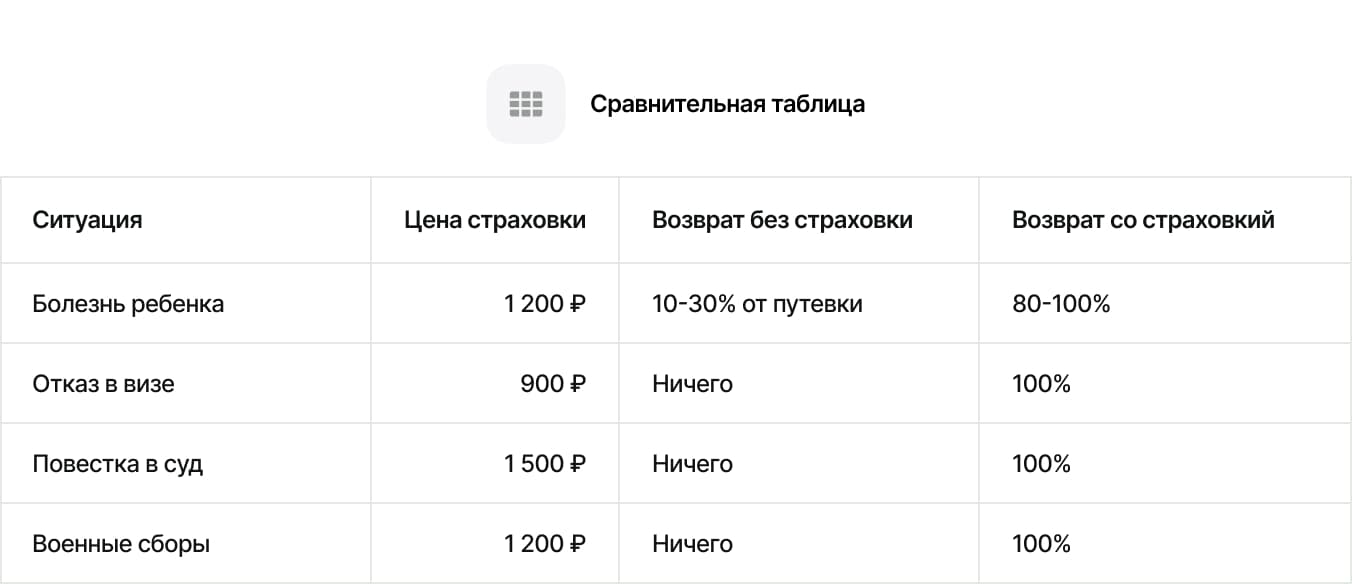The height and width of the screenshot is (584, 1352).
Task: Click the "1 500 ₽" price cell
Action: (545, 464)
